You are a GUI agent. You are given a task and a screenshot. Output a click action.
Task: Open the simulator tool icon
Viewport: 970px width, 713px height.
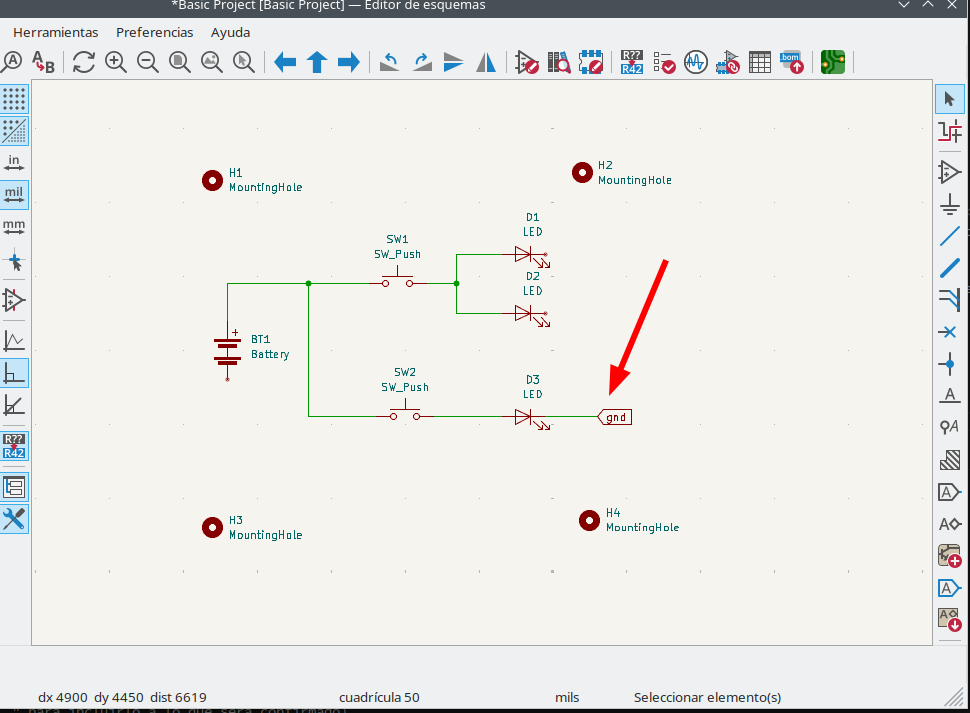coord(696,62)
